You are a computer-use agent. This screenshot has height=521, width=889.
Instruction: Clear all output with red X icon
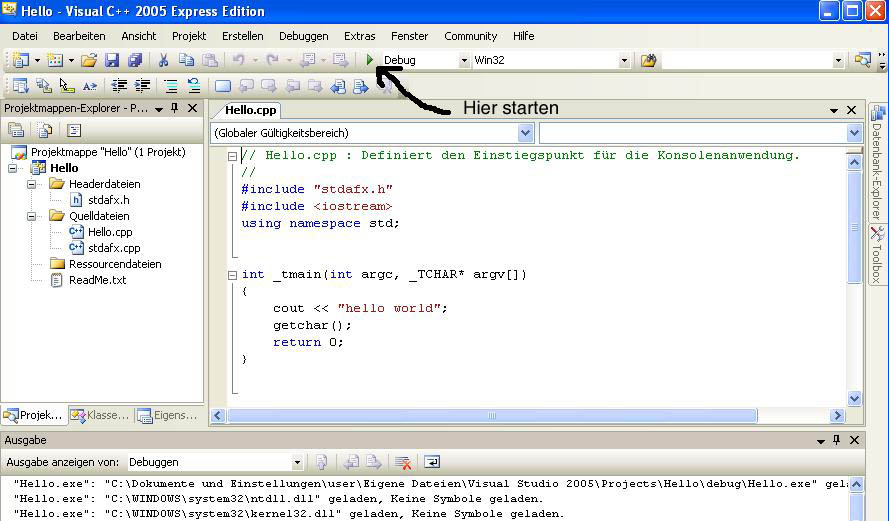coord(403,463)
